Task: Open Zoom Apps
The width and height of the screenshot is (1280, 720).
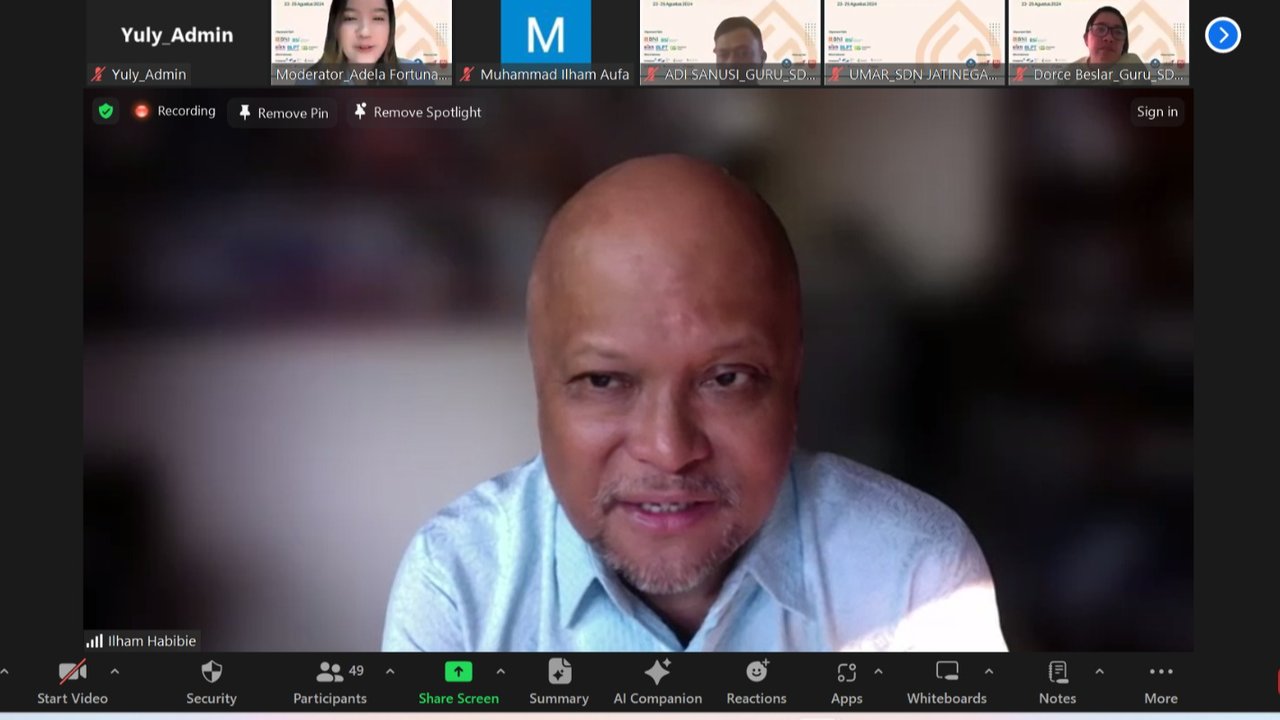Action: [846, 682]
